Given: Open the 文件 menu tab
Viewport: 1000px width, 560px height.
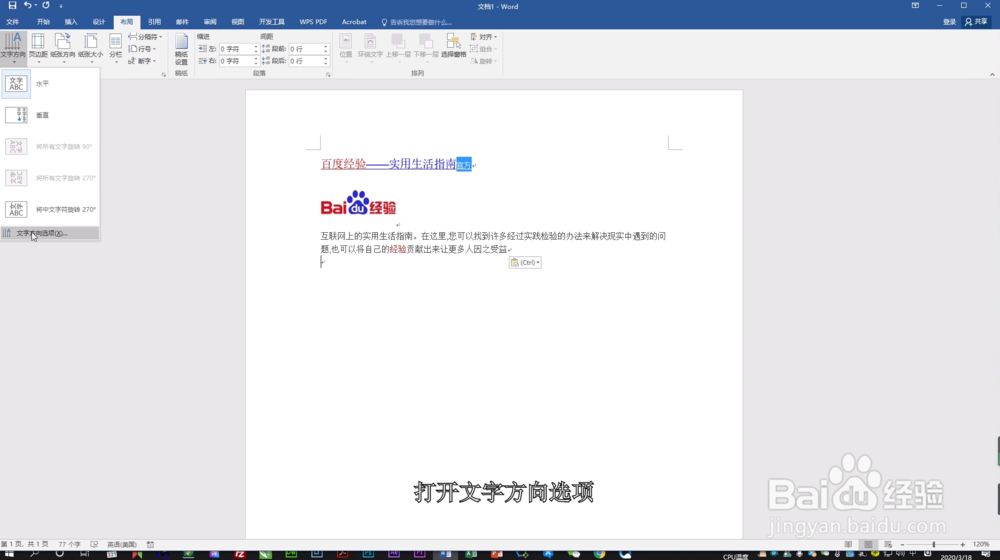Looking at the screenshot, I should click(13, 22).
